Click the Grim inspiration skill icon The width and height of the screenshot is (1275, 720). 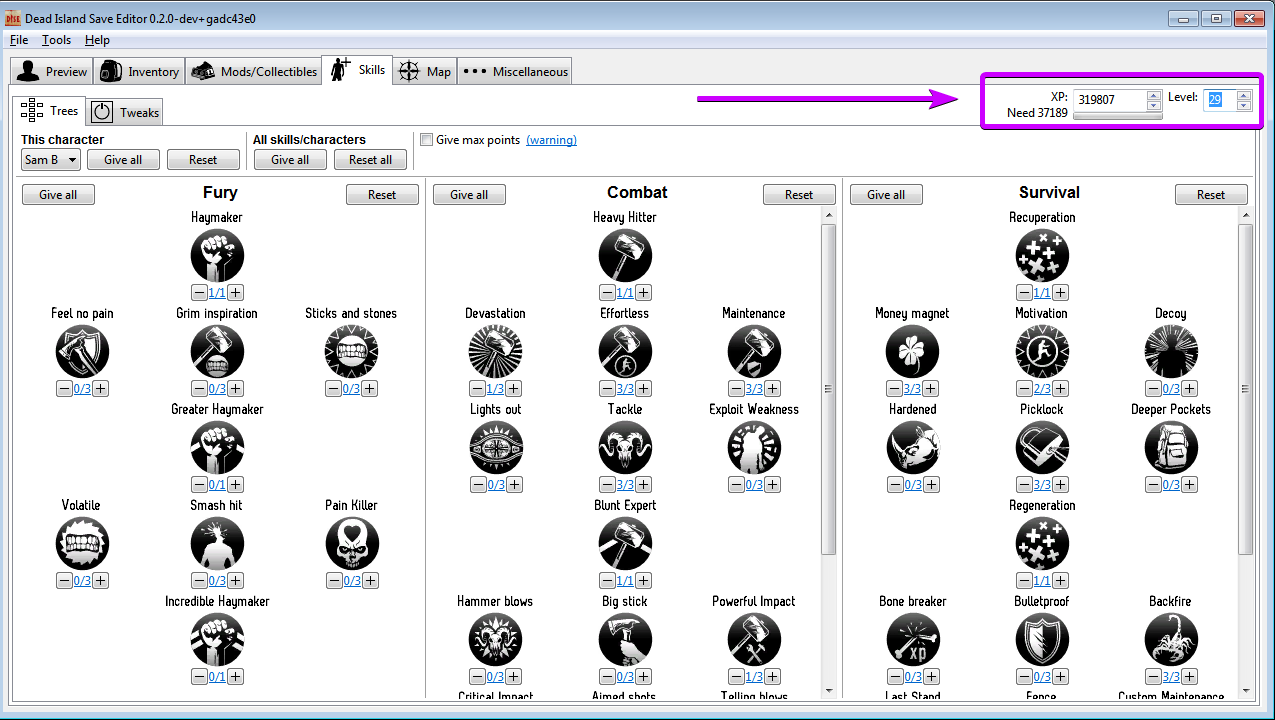tap(217, 351)
